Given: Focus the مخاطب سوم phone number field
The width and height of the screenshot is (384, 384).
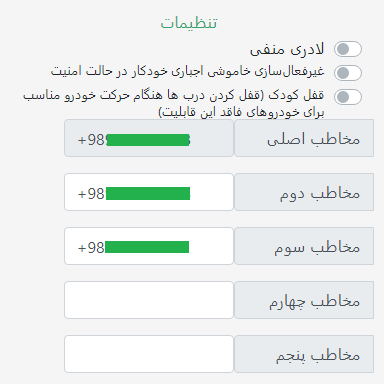Looking at the screenshot, I should (149, 246).
